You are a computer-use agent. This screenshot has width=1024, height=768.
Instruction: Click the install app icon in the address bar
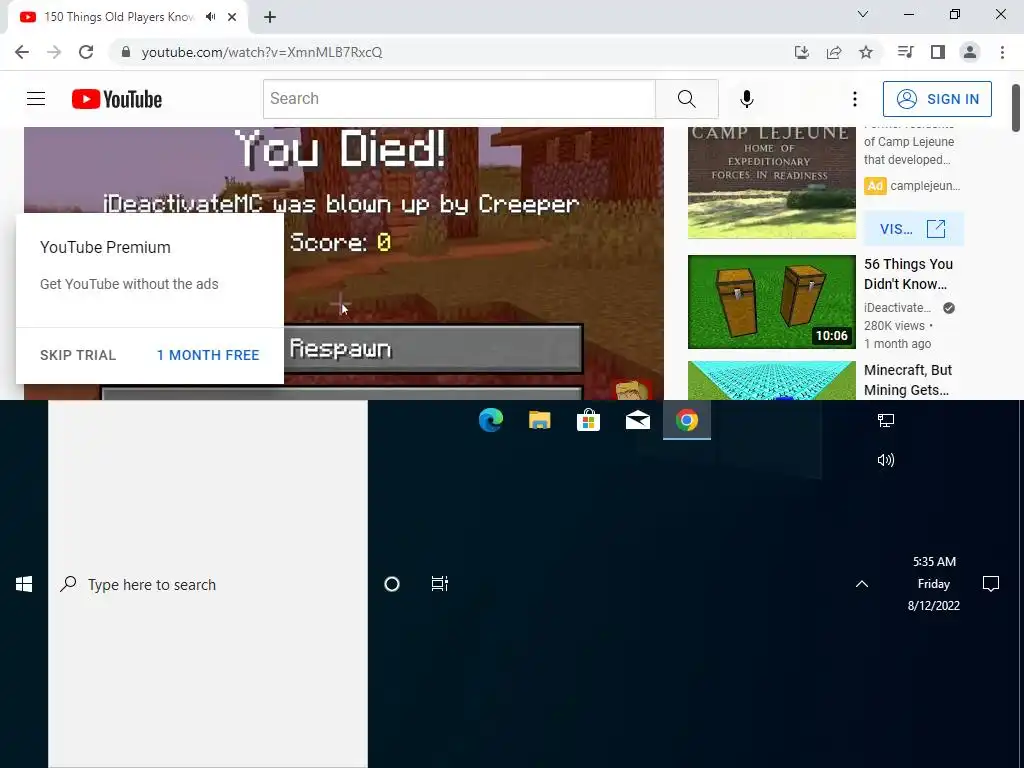click(x=801, y=52)
